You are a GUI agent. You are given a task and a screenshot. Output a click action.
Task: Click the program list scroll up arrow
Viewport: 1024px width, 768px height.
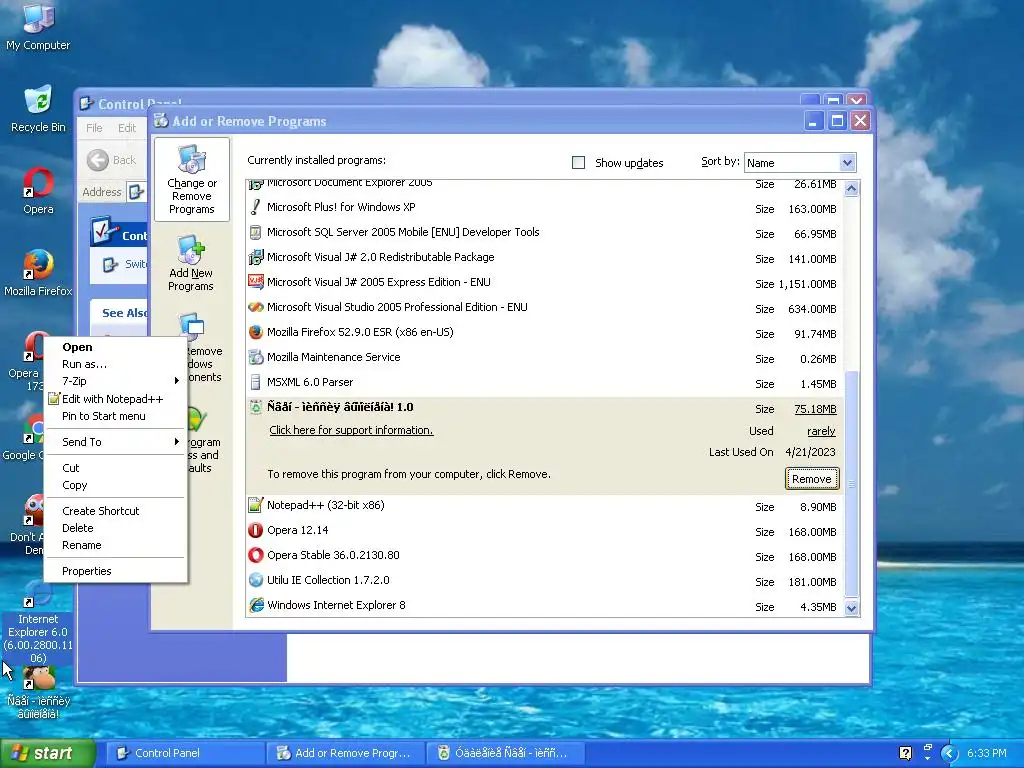click(851, 189)
